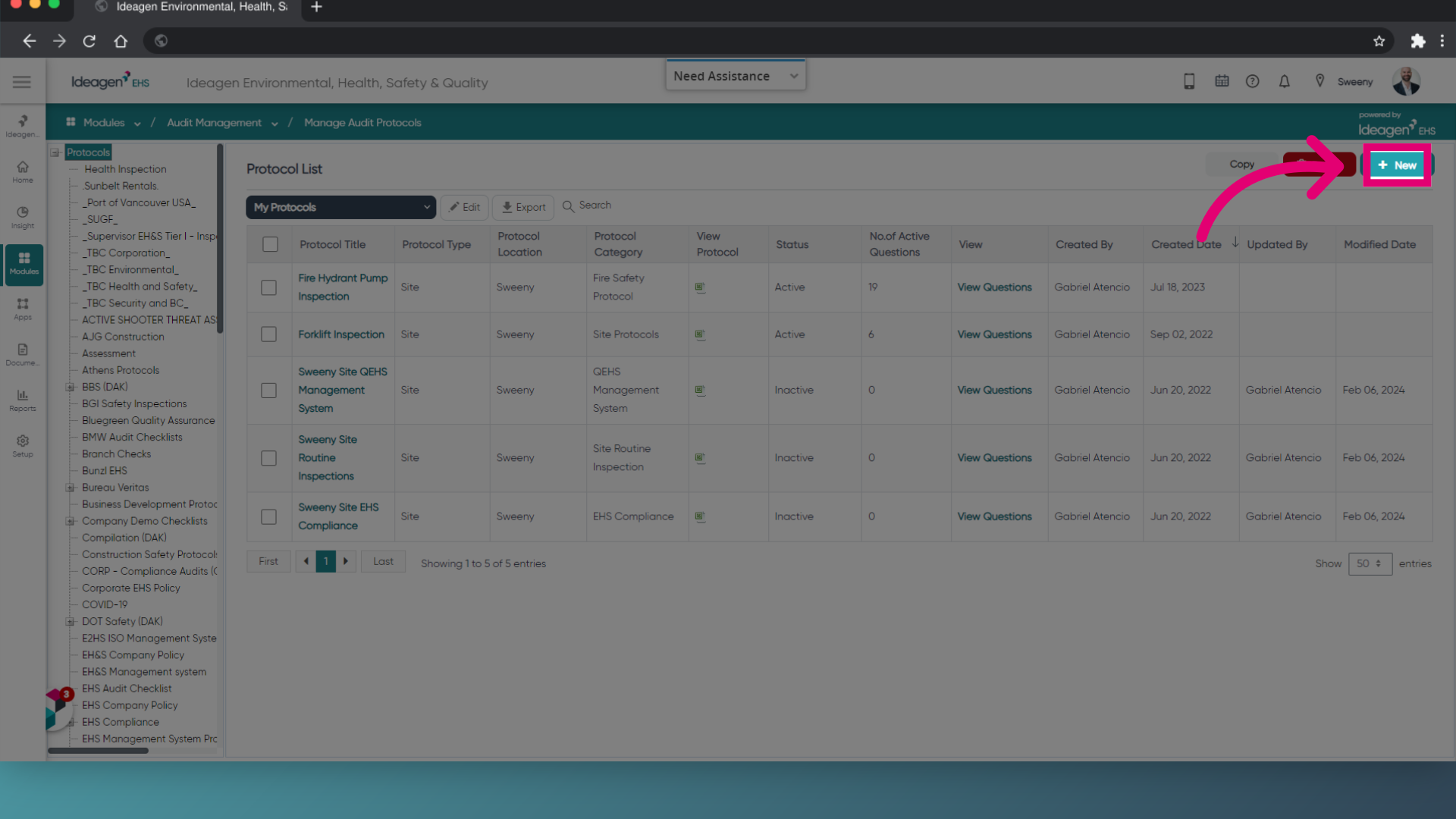Open Forklift Inspection protocol link
Image resolution: width=1456 pixels, height=819 pixels.
(341, 334)
